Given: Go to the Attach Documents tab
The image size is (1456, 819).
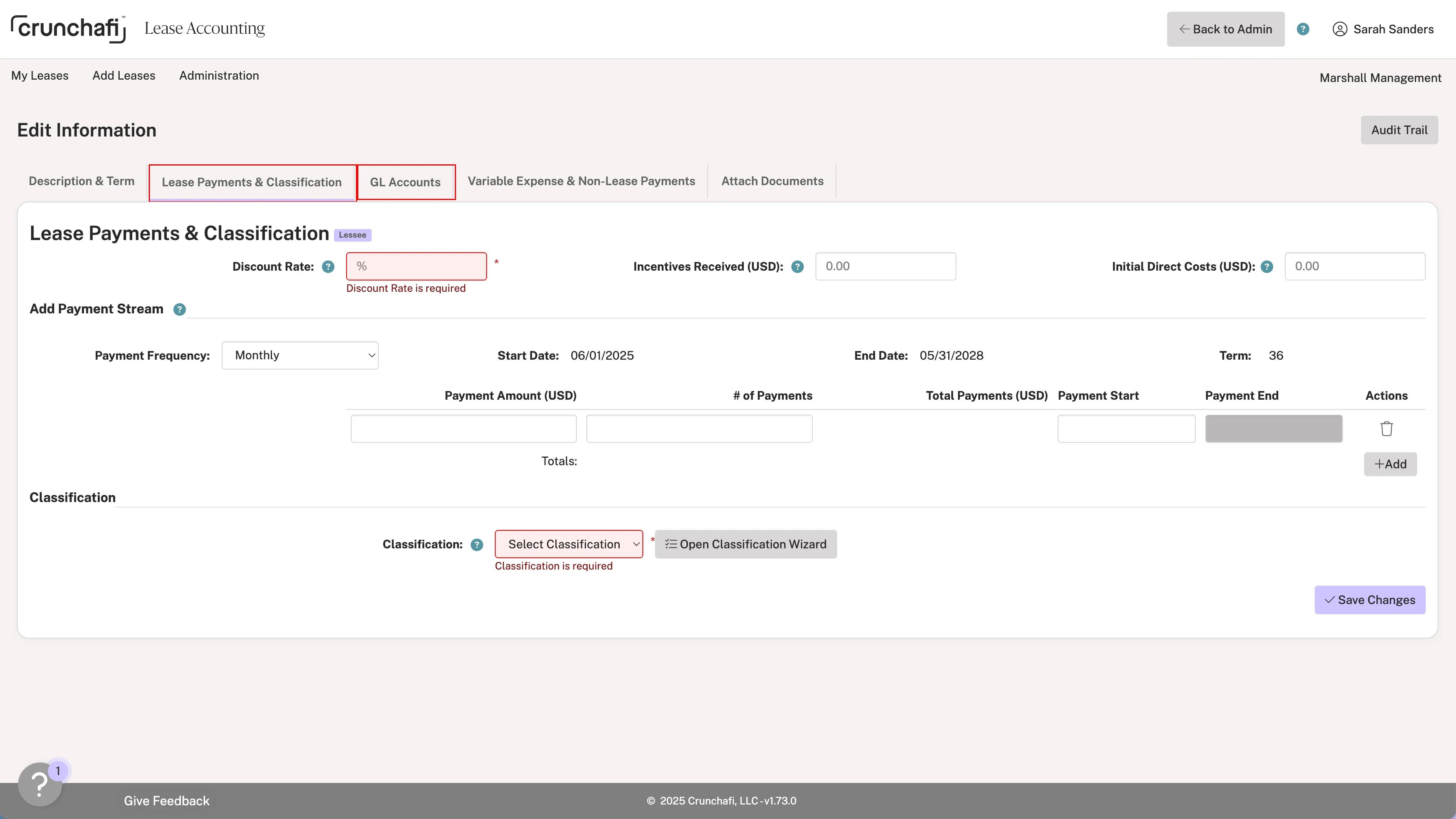Looking at the screenshot, I should 772,181.
